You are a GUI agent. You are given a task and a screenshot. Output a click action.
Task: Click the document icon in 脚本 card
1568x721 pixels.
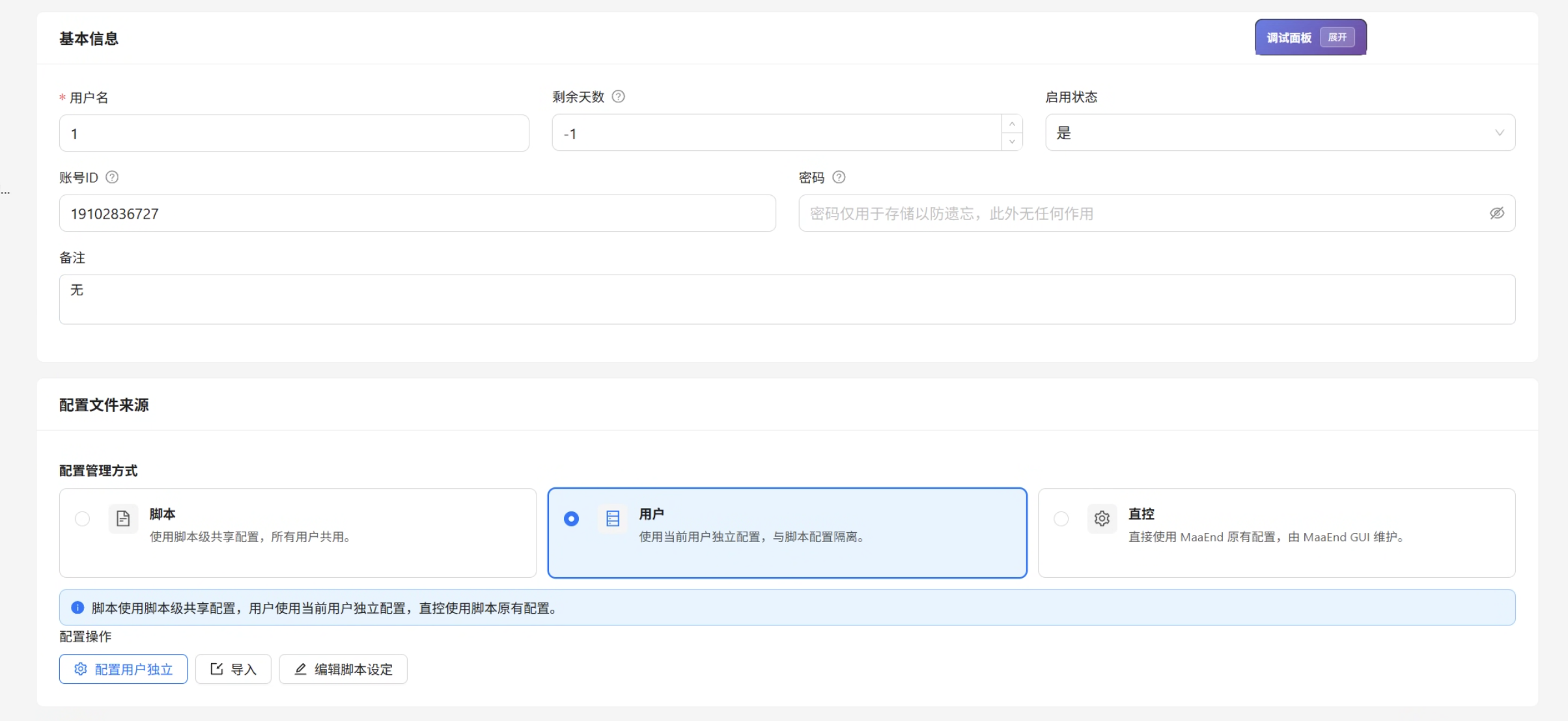[x=123, y=519]
